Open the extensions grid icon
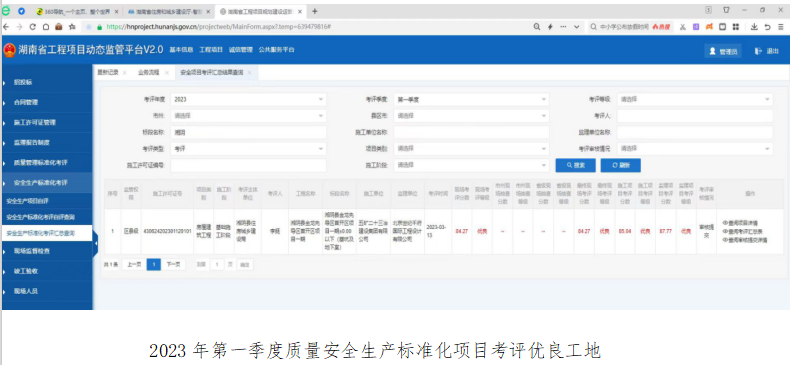Viewport: 792px width, 365px height. click(x=736, y=27)
